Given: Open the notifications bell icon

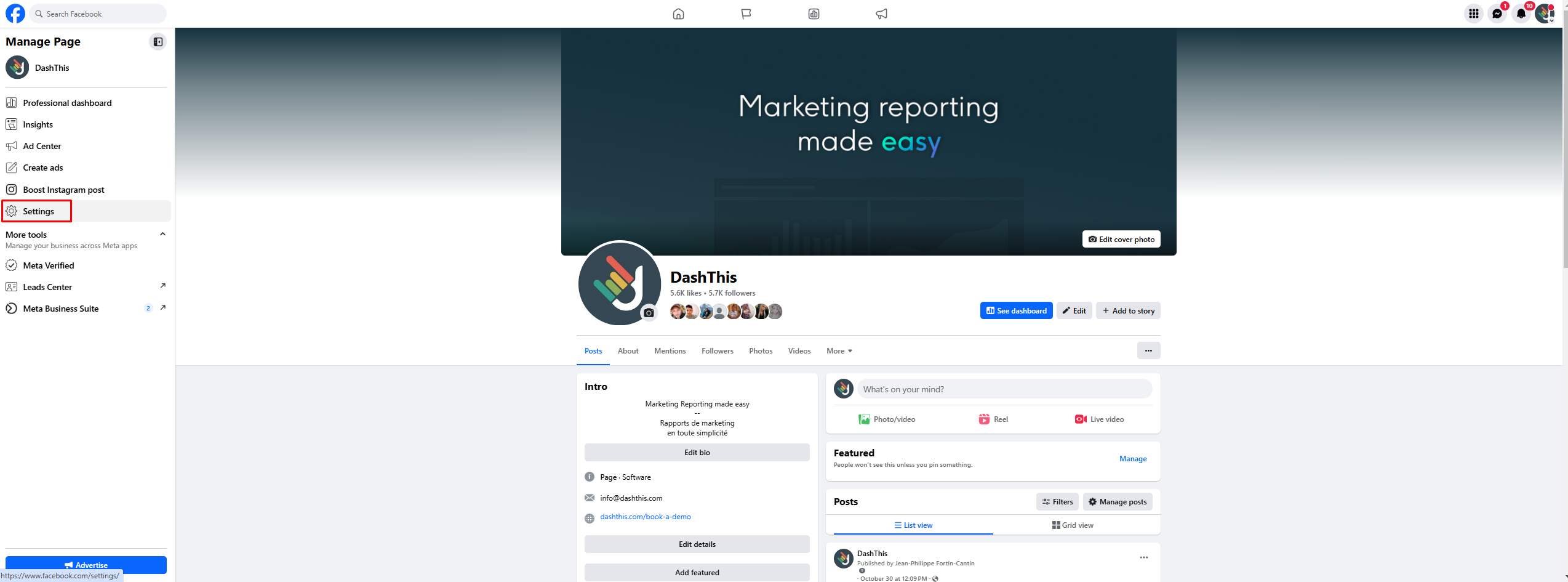Looking at the screenshot, I should tap(1521, 14).
